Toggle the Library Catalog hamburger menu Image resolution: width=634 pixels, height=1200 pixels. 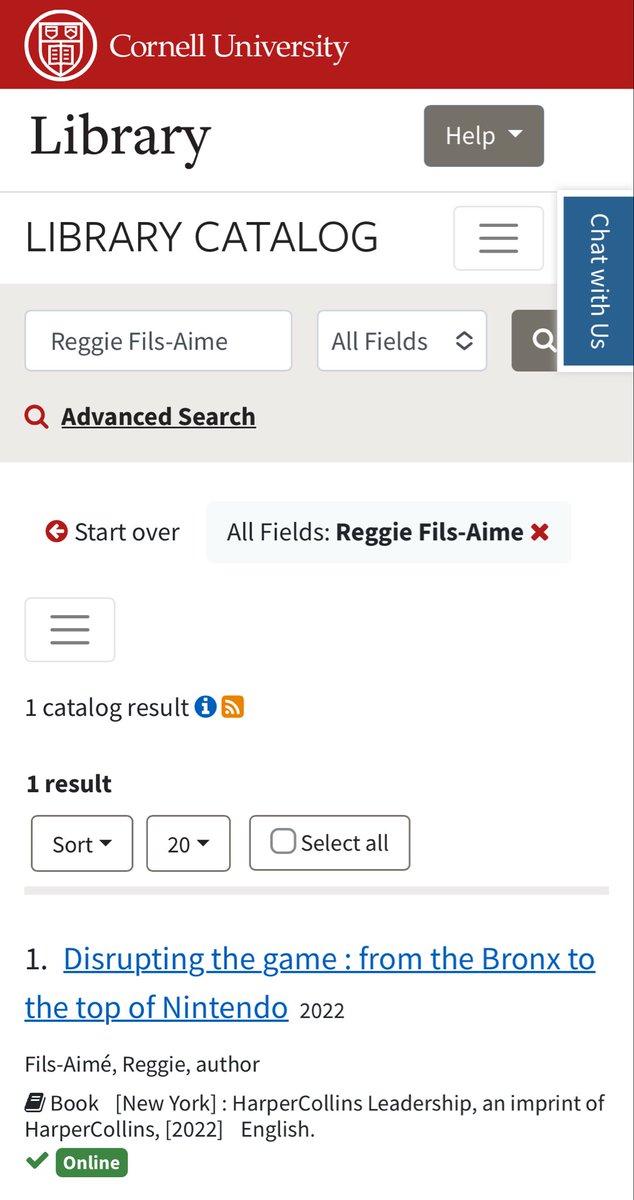[x=498, y=238]
